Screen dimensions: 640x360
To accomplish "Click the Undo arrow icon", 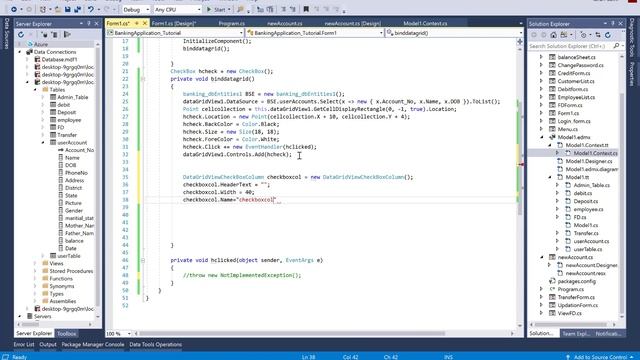I will [x=90, y=9].
